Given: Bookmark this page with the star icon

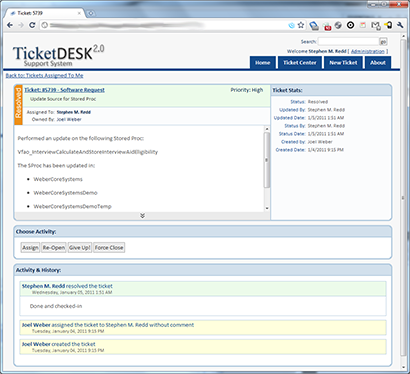Looking at the screenshot, I should [x=301, y=25].
